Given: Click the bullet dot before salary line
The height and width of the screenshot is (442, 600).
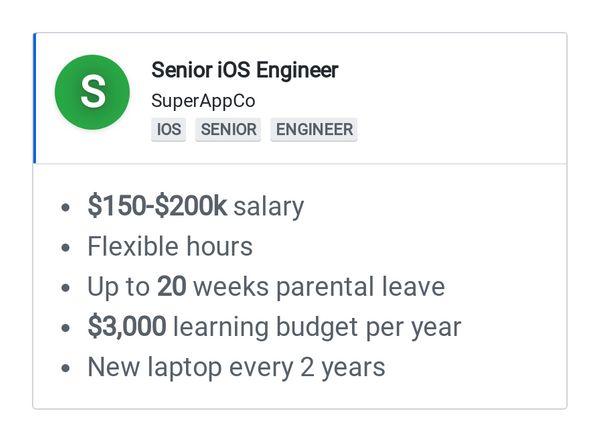Looking at the screenshot, I should point(66,207).
